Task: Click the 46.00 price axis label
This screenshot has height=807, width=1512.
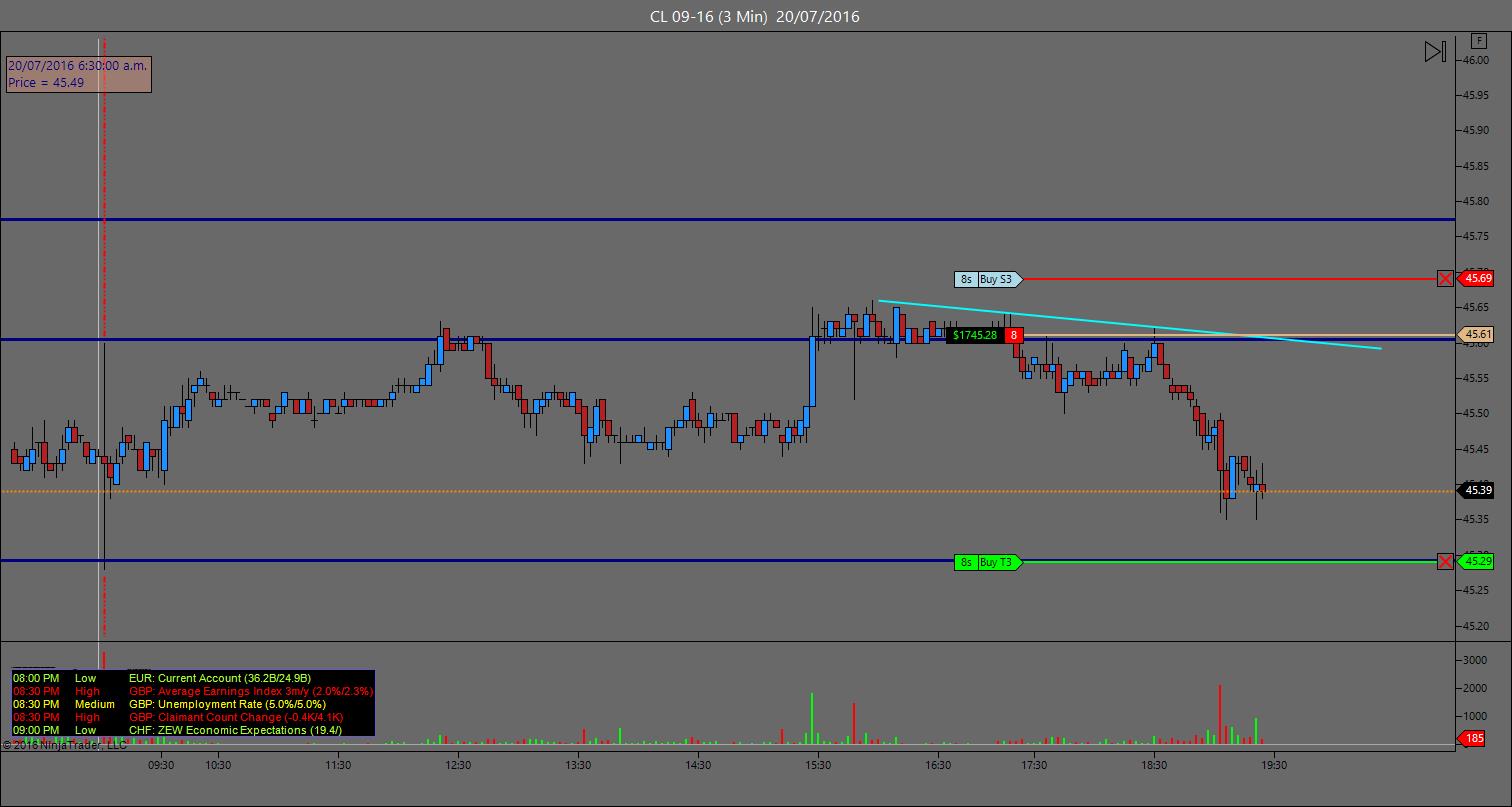Action: pyautogui.click(x=1478, y=60)
